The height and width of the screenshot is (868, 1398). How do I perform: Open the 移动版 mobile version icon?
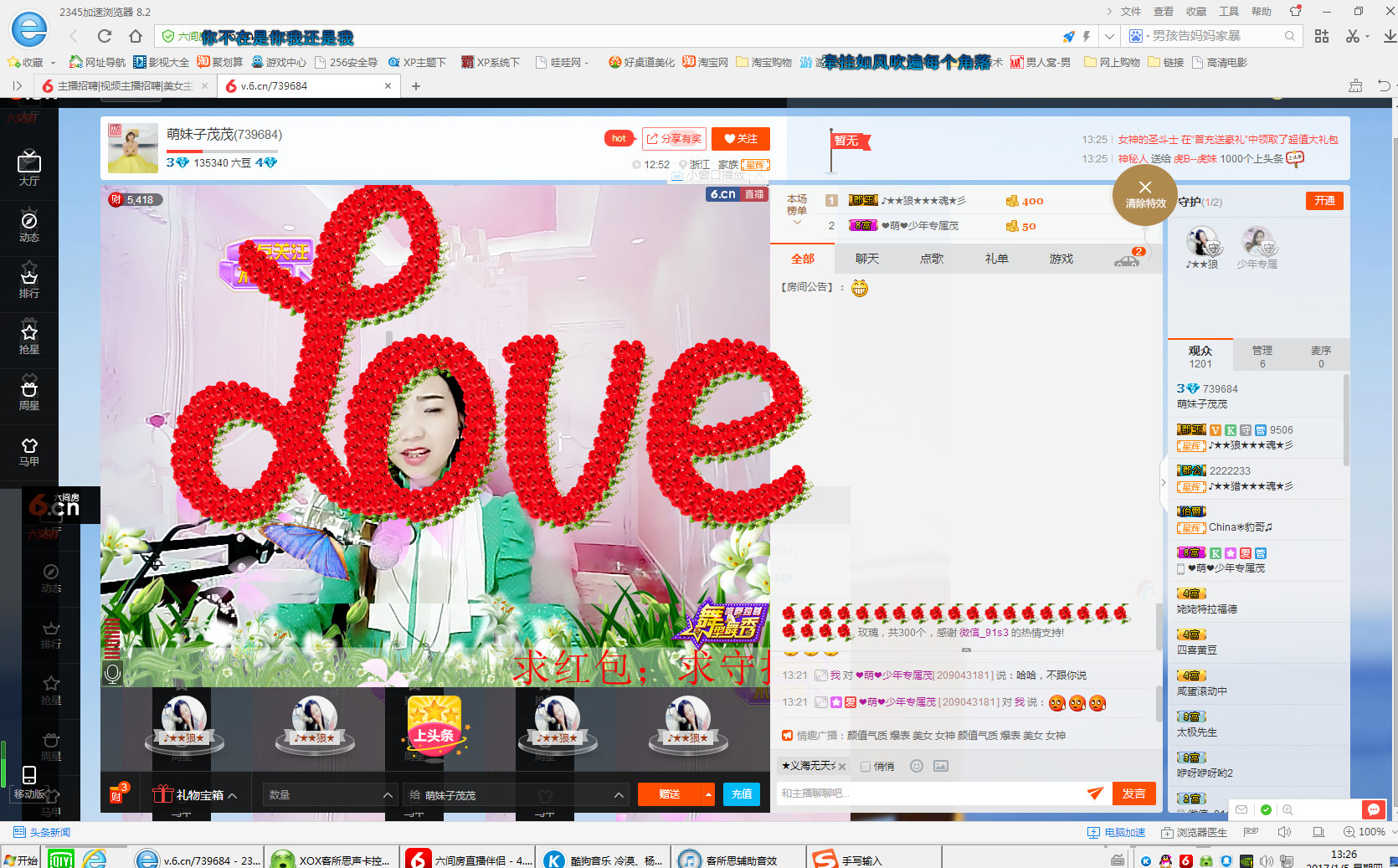point(29,783)
